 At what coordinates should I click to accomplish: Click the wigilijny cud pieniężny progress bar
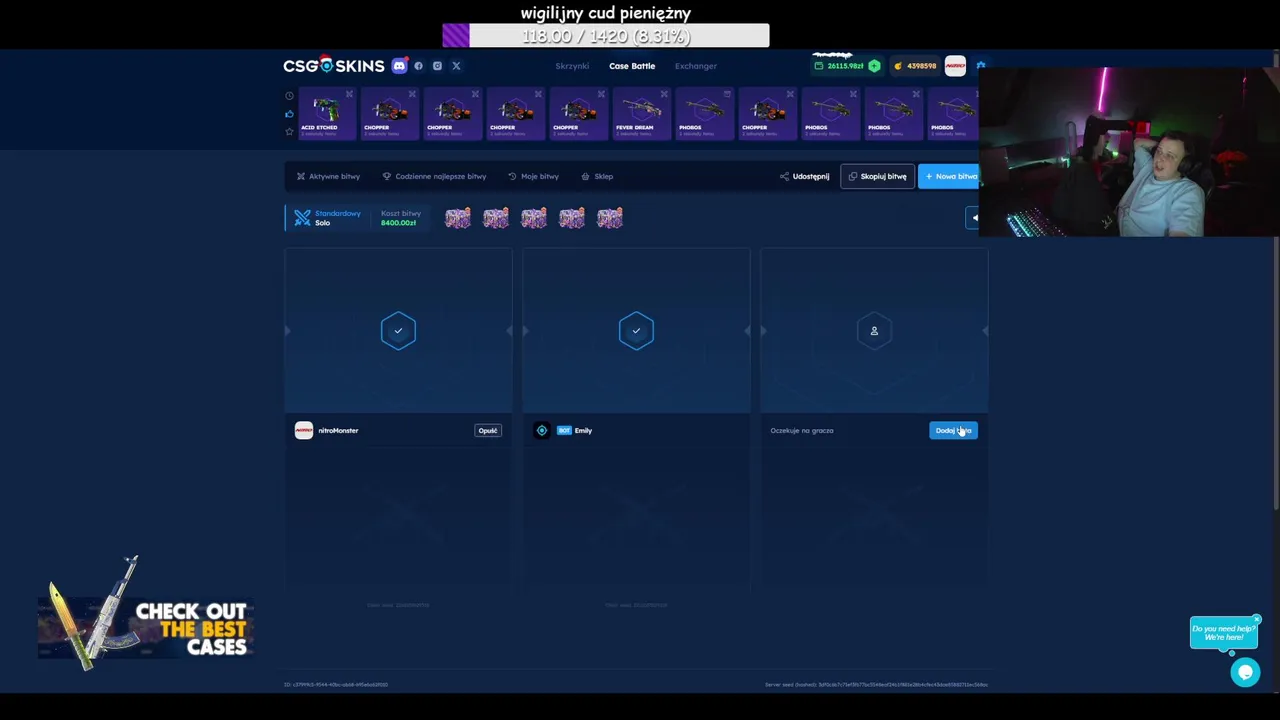click(606, 36)
